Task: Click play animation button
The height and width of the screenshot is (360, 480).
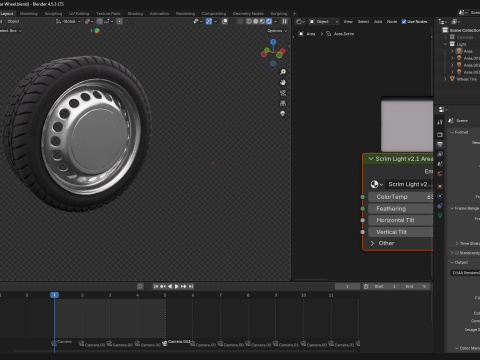Action: (177, 286)
